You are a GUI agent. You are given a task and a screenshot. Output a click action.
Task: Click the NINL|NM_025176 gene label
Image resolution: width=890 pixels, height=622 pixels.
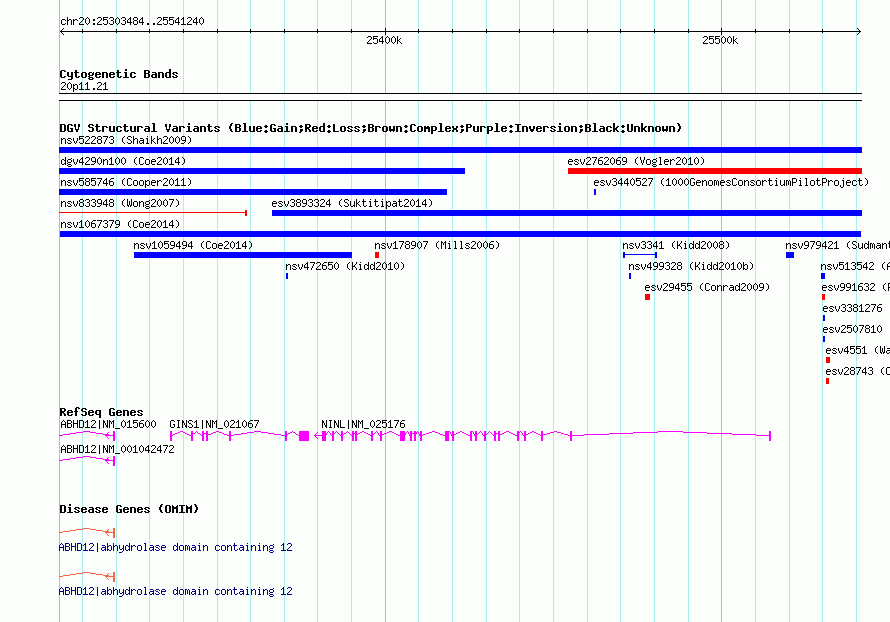pyautogui.click(x=363, y=424)
